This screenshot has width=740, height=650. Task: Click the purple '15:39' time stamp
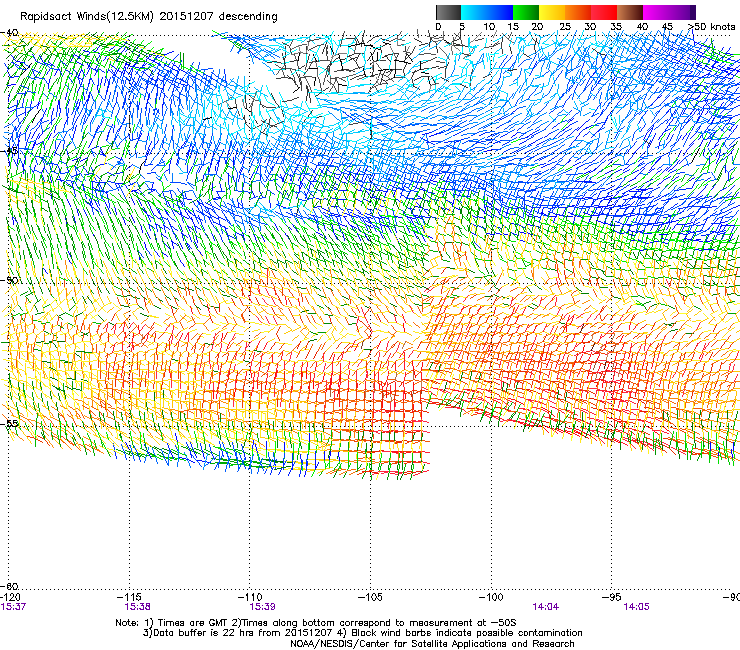(x=262, y=607)
